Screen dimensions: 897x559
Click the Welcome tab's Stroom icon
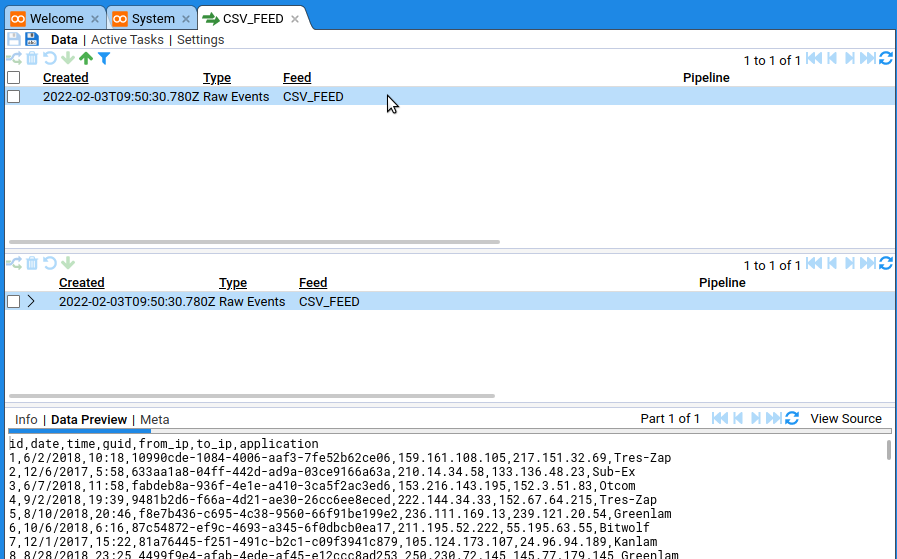point(18,18)
